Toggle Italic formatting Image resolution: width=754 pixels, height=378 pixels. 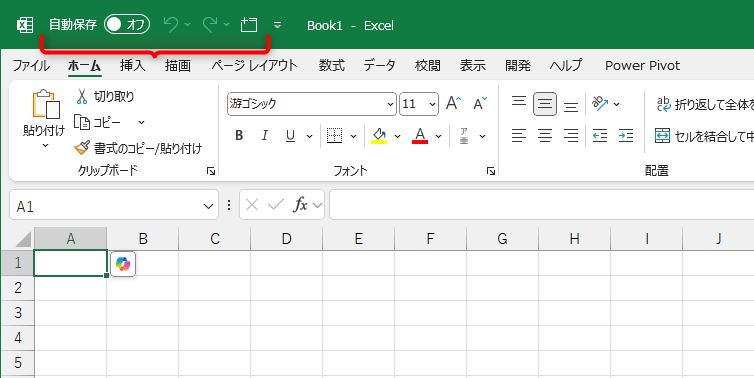(x=264, y=136)
